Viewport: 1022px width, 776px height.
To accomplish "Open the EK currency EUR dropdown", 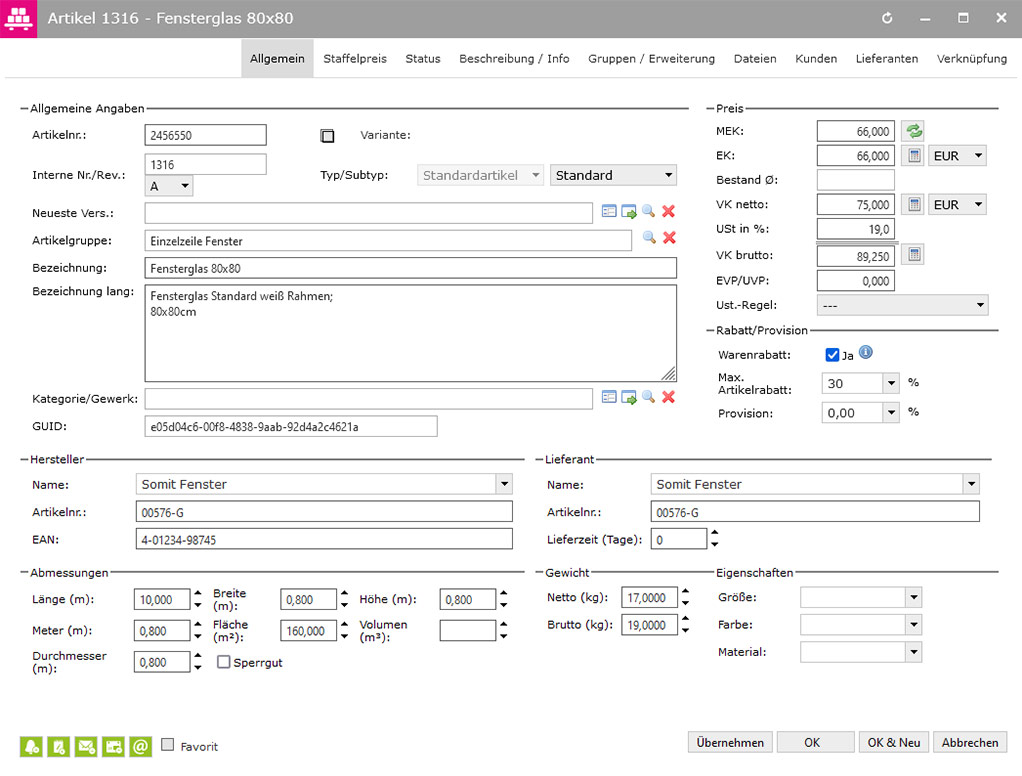I will (x=957, y=156).
